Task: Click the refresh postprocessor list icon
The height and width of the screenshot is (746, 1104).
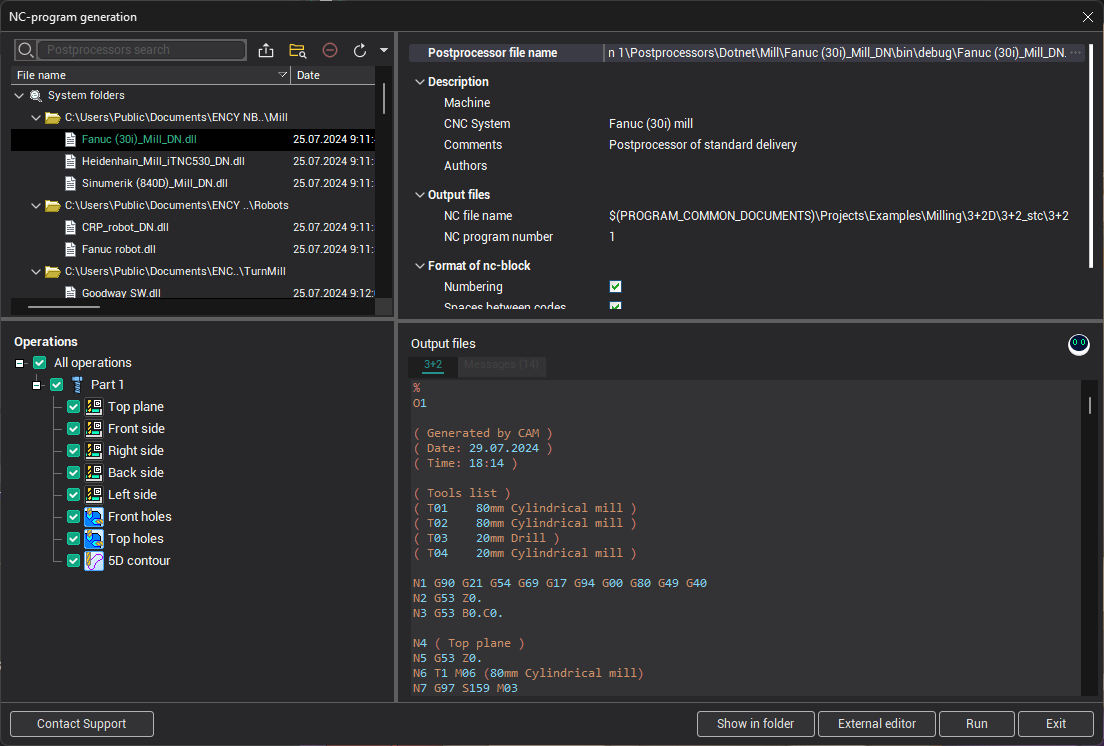Action: coord(360,50)
